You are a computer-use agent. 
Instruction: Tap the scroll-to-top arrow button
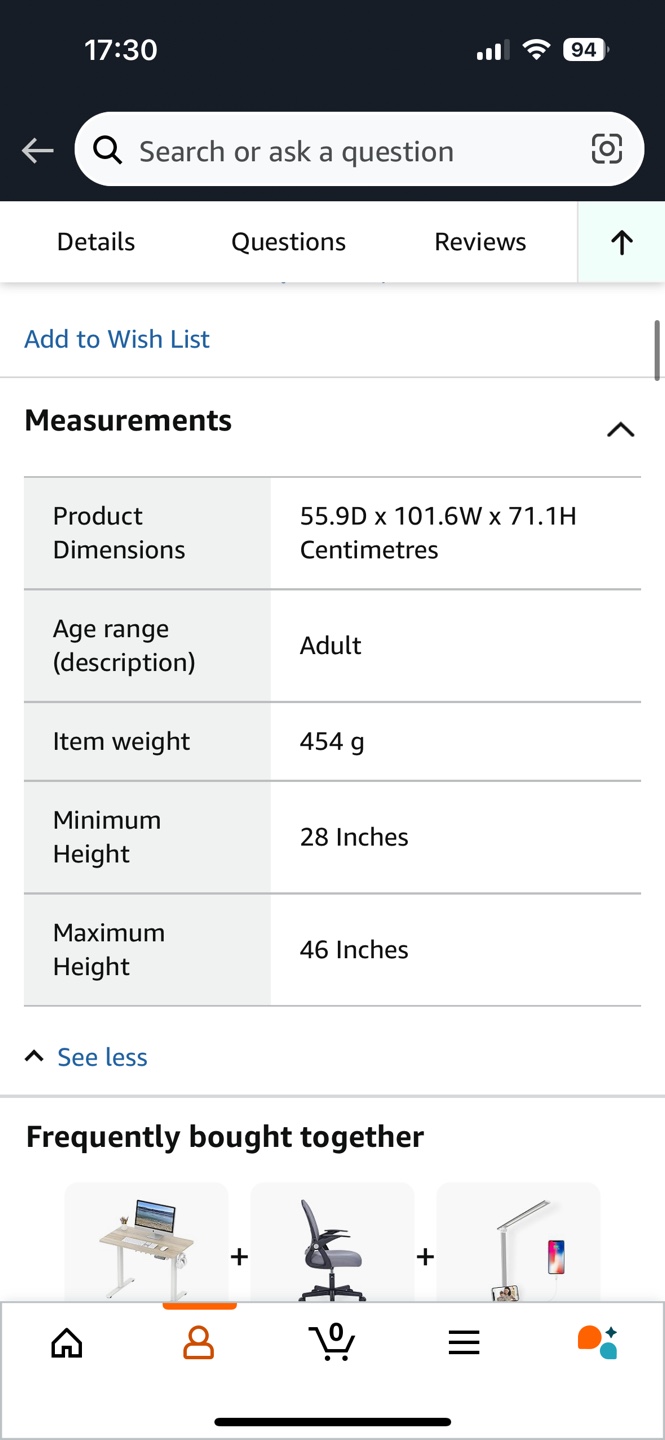pyautogui.click(x=621, y=242)
